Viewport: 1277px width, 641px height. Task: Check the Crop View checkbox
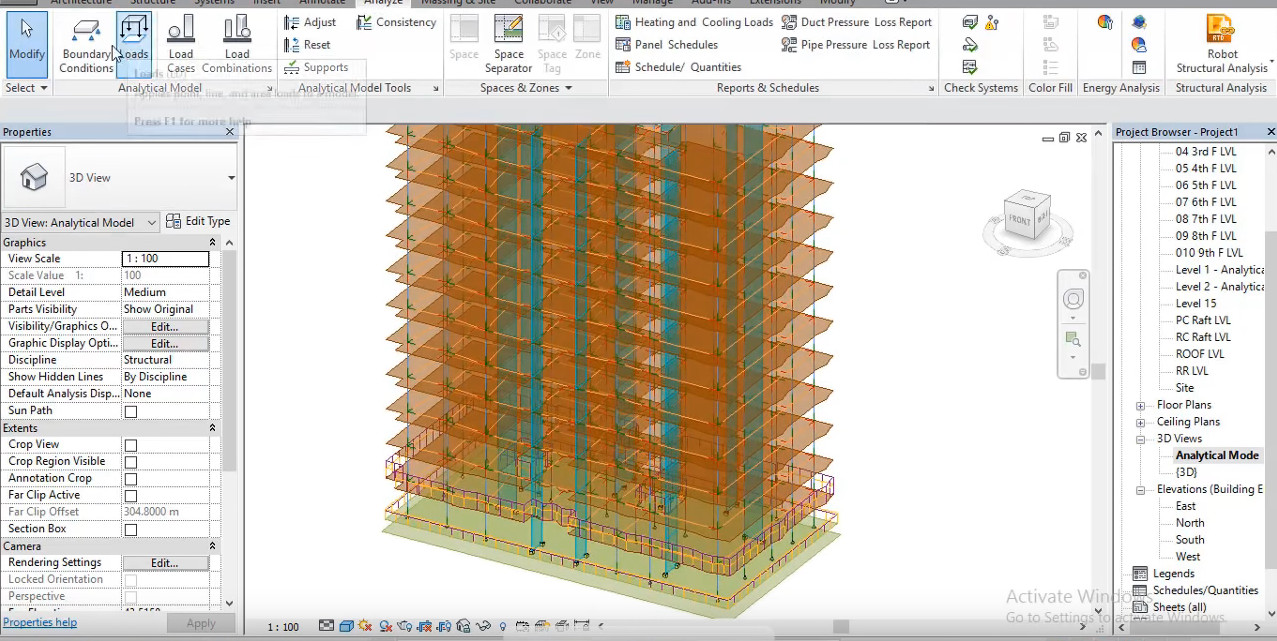pos(130,445)
